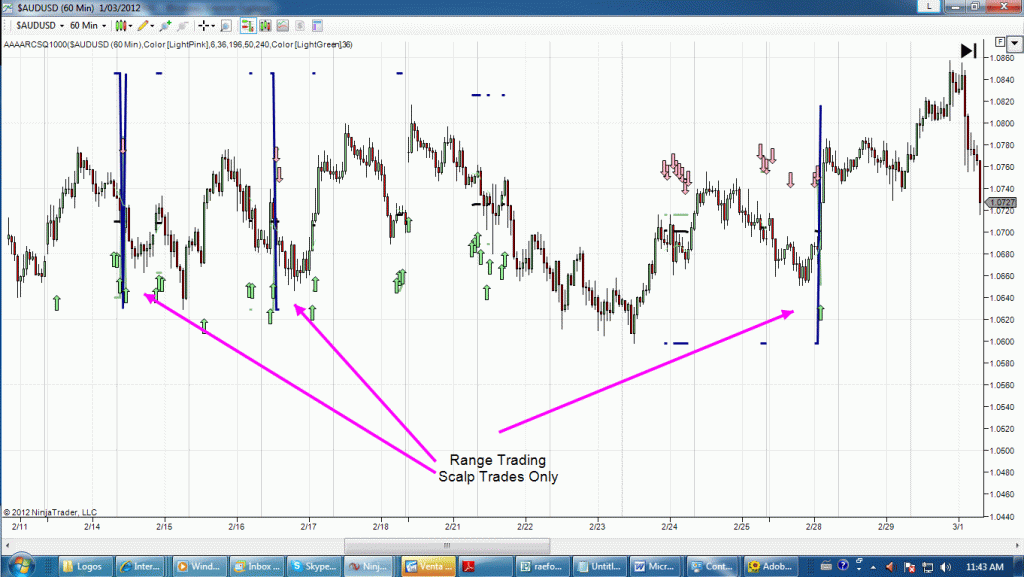The image size is (1024, 577).
Task: Open the 60 Min interval dropdown
Action: (88, 25)
